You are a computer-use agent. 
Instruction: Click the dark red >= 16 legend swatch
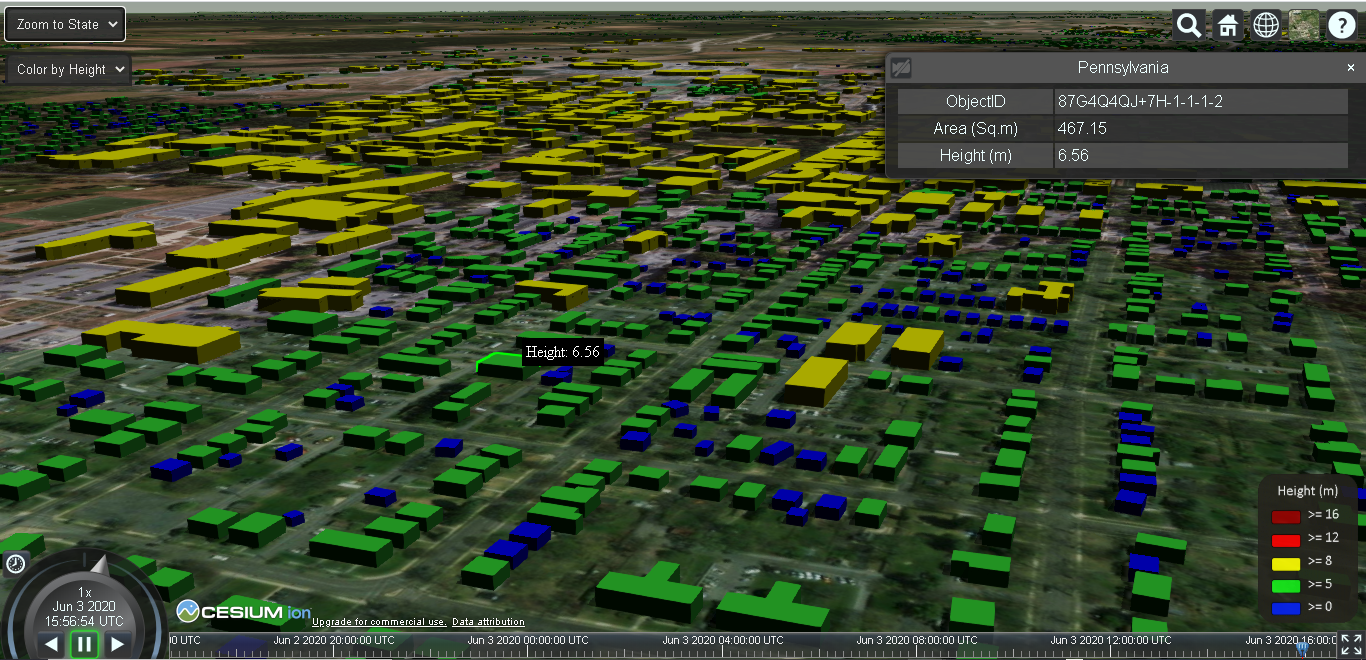[x=1285, y=516]
